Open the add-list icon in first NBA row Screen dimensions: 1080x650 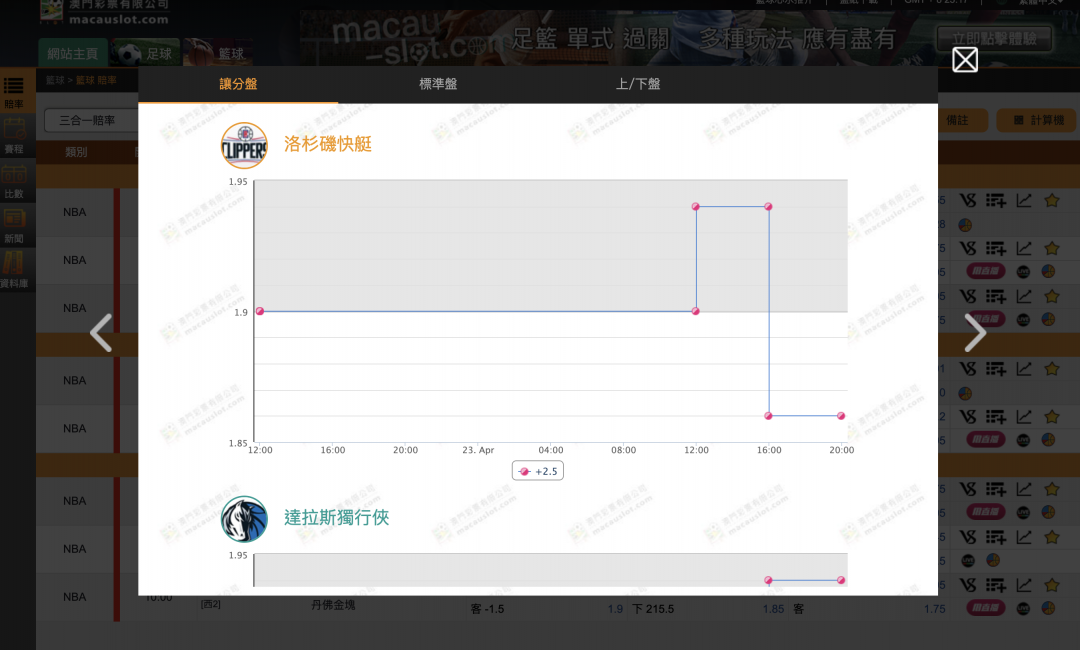click(996, 200)
